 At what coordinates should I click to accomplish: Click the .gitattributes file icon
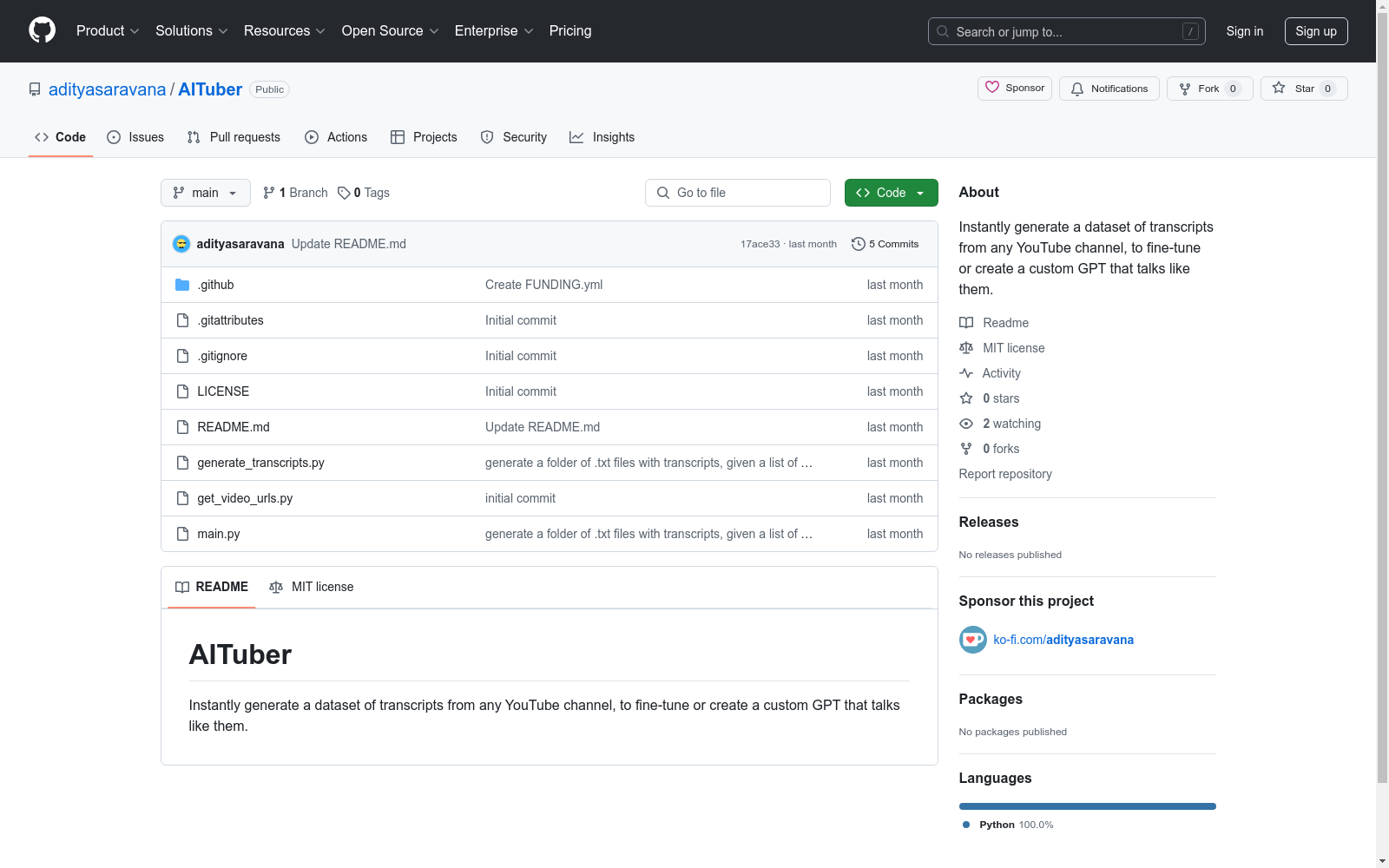click(182, 320)
